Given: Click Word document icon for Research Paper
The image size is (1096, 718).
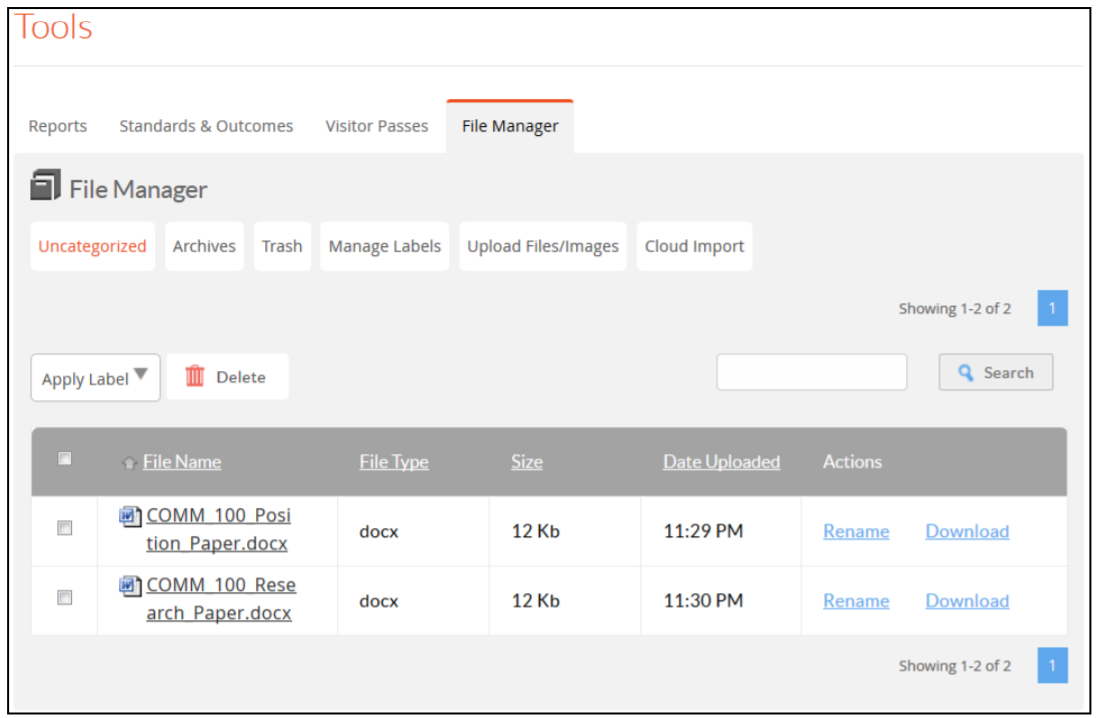Looking at the screenshot, I should coord(130,585).
